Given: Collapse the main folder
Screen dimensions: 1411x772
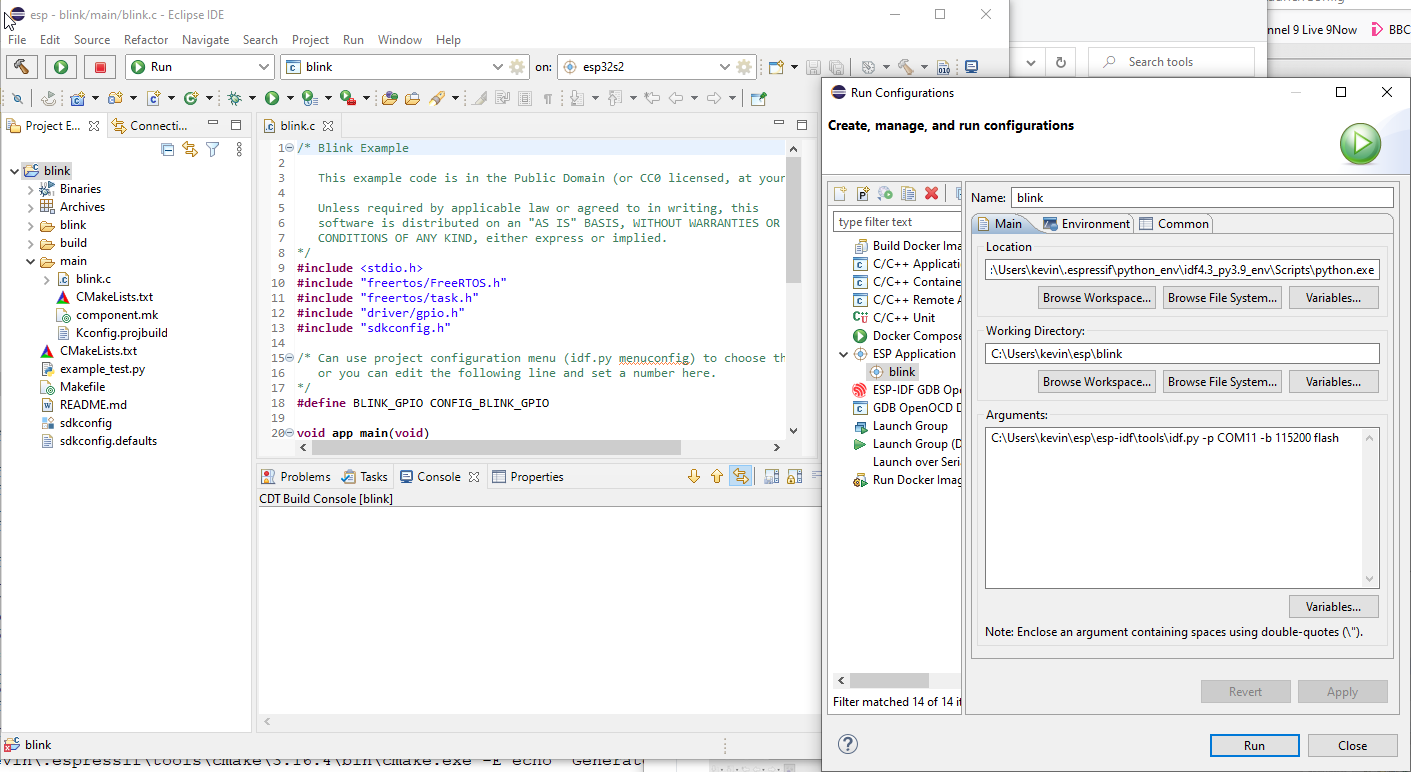Looking at the screenshot, I should coord(30,261).
